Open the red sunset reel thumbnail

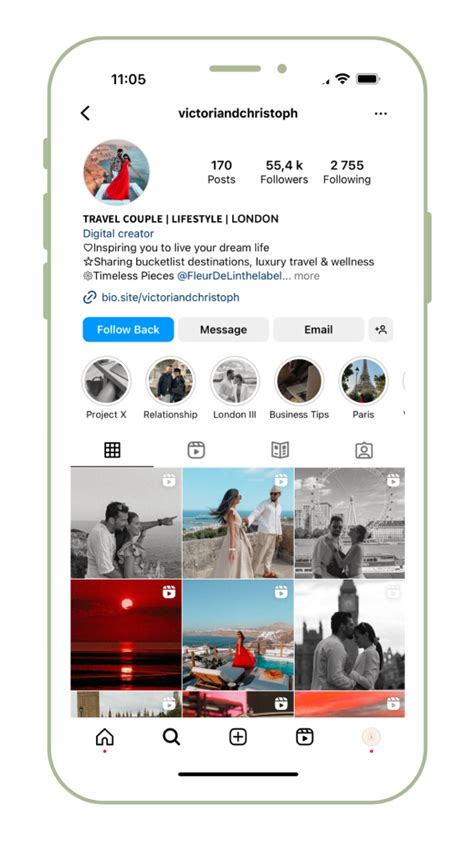coord(126,635)
